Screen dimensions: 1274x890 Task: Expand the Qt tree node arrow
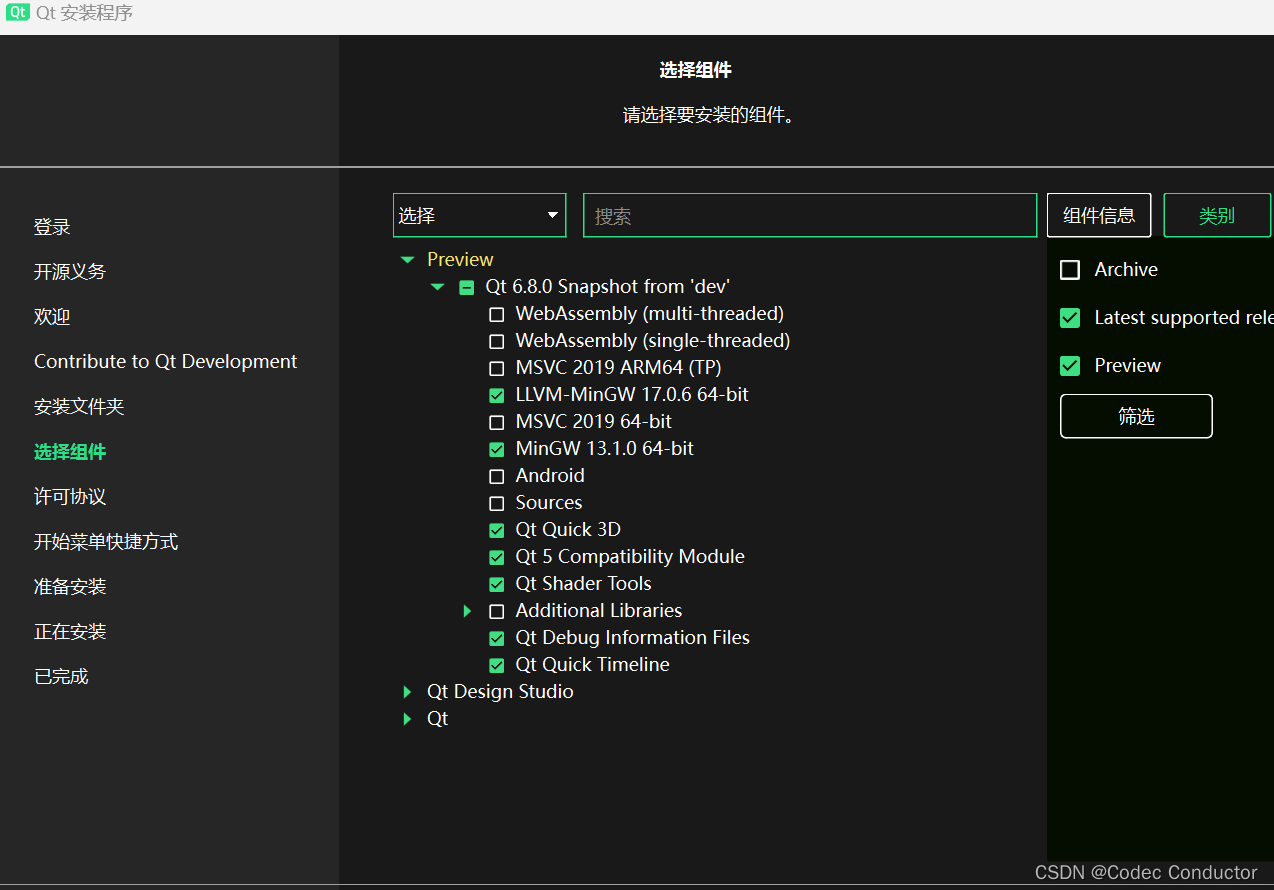[x=407, y=719]
